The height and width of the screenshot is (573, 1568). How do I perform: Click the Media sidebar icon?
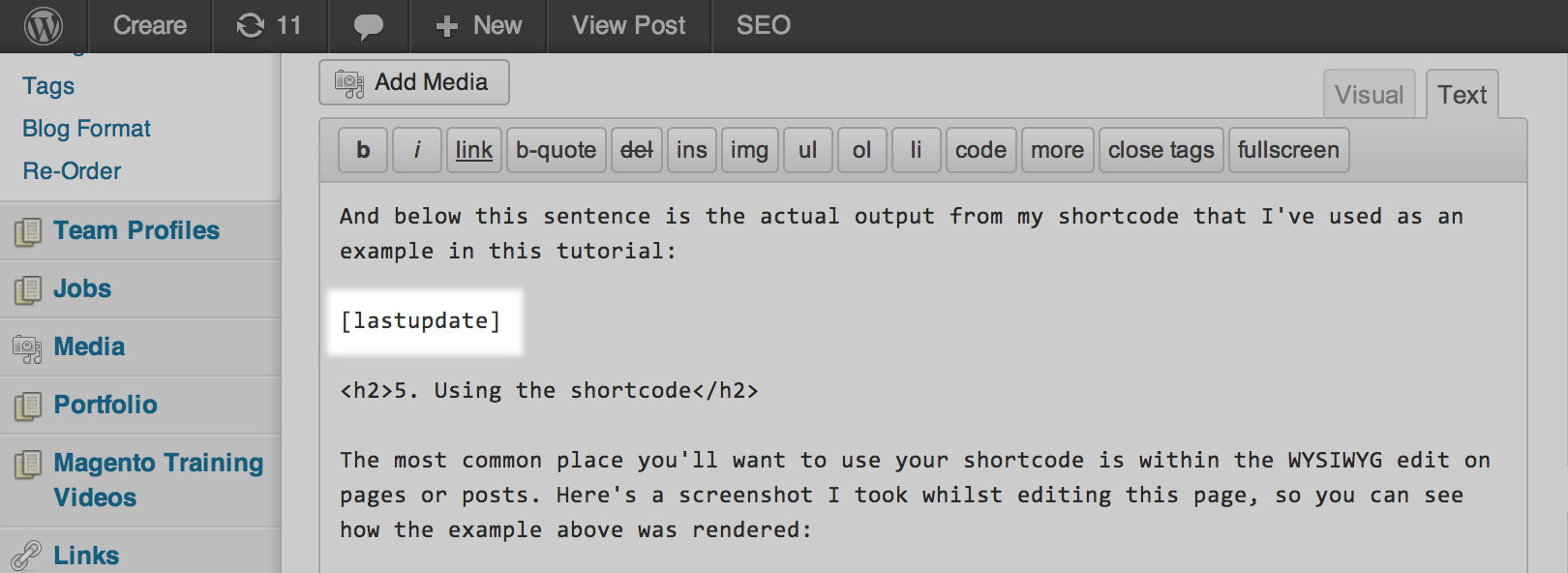pyautogui.click(x=27, y=347)
